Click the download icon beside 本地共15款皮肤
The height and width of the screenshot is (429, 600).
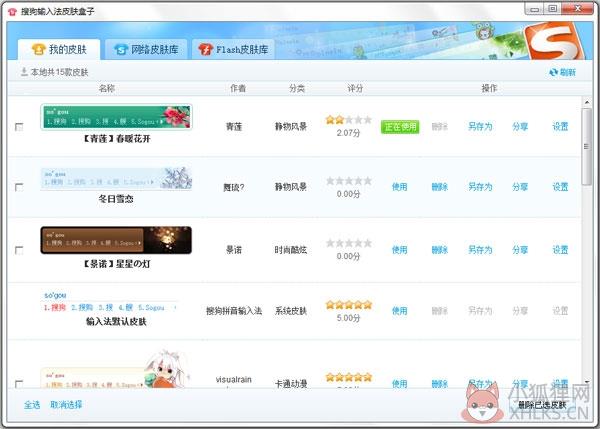click(24, 72)
